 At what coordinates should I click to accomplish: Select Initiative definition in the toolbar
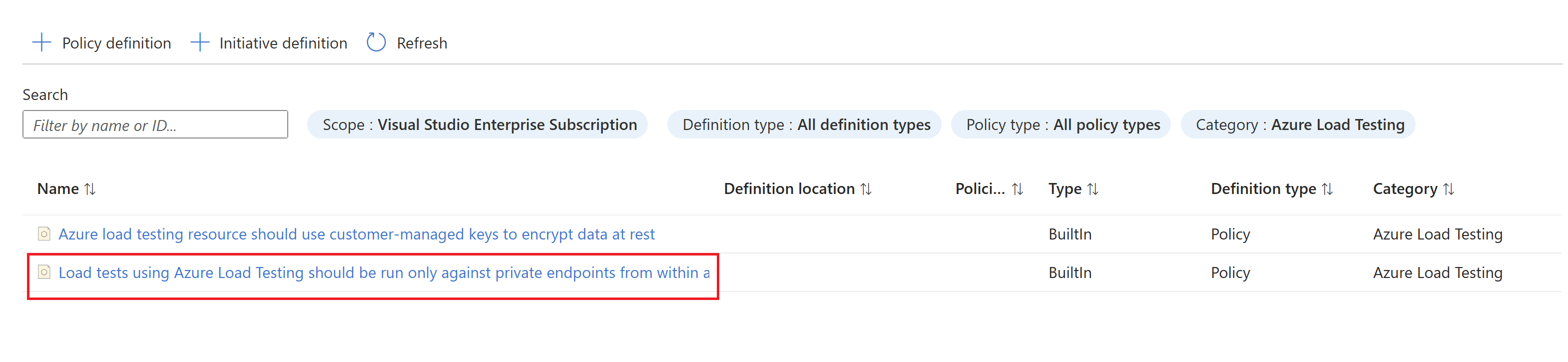(283, 42)
